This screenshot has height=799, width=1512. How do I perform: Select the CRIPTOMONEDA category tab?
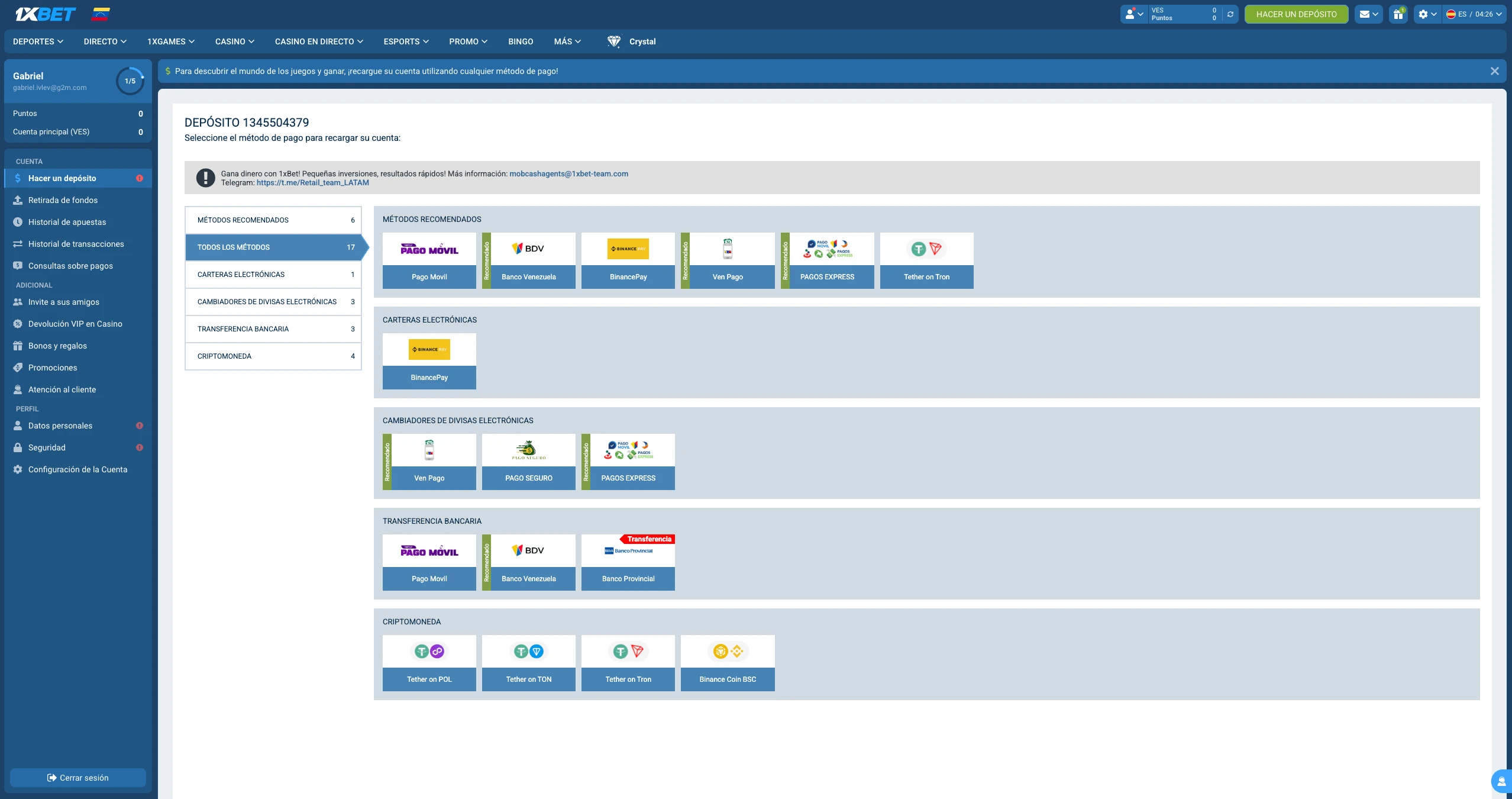click(x=273, y=356)
